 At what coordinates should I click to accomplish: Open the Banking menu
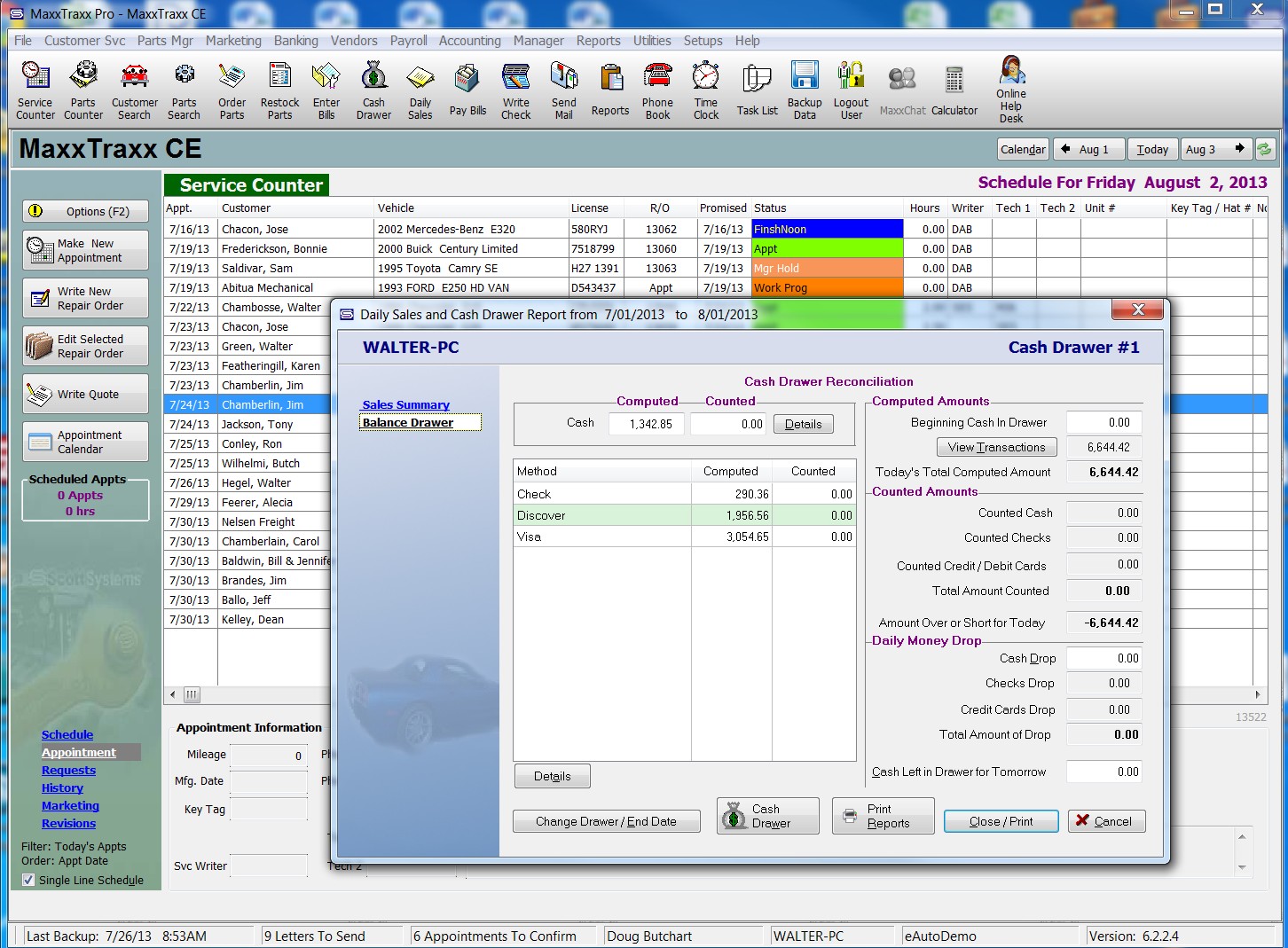[x=296, y=41]
